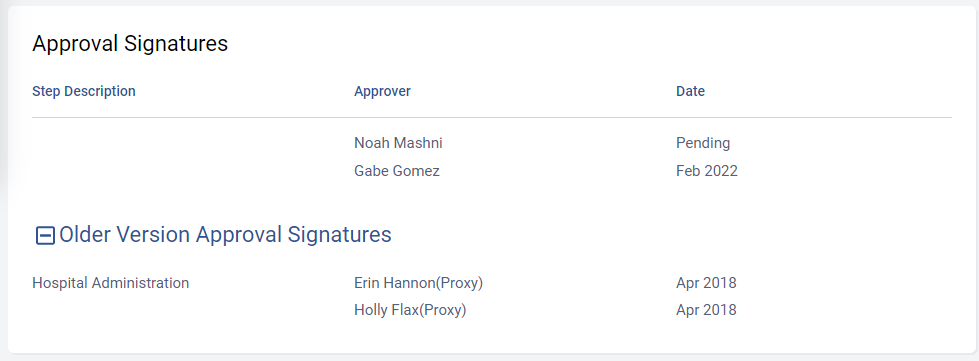Click Apr 2018 date beside Holly Flax

coord(706,310)
